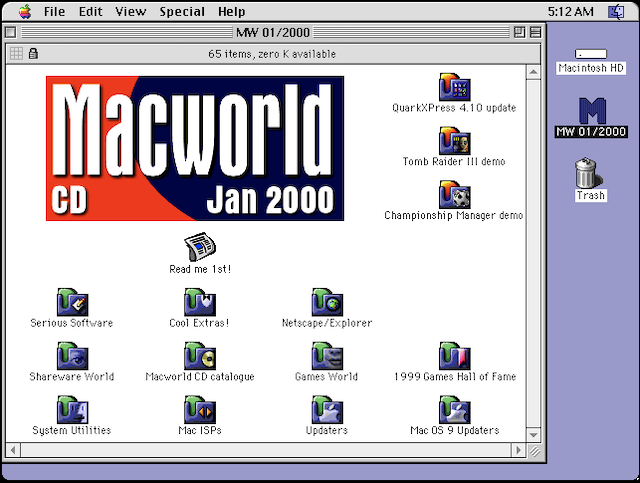Select the Netscape/Explorer folder icon
The width and height of the screenshot is (640, 483).
[x=327, y=302]
